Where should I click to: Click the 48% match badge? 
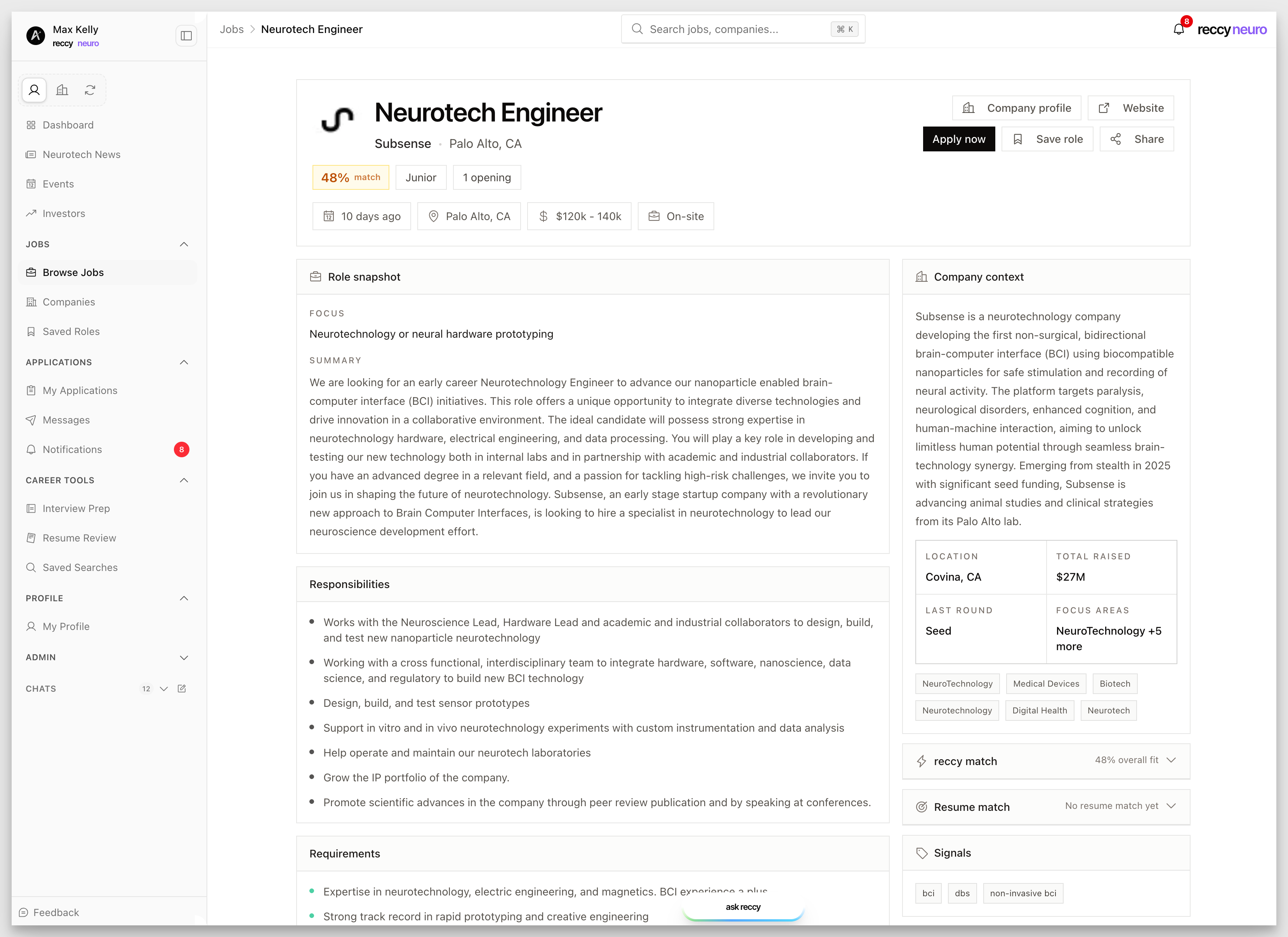(351, 177)
